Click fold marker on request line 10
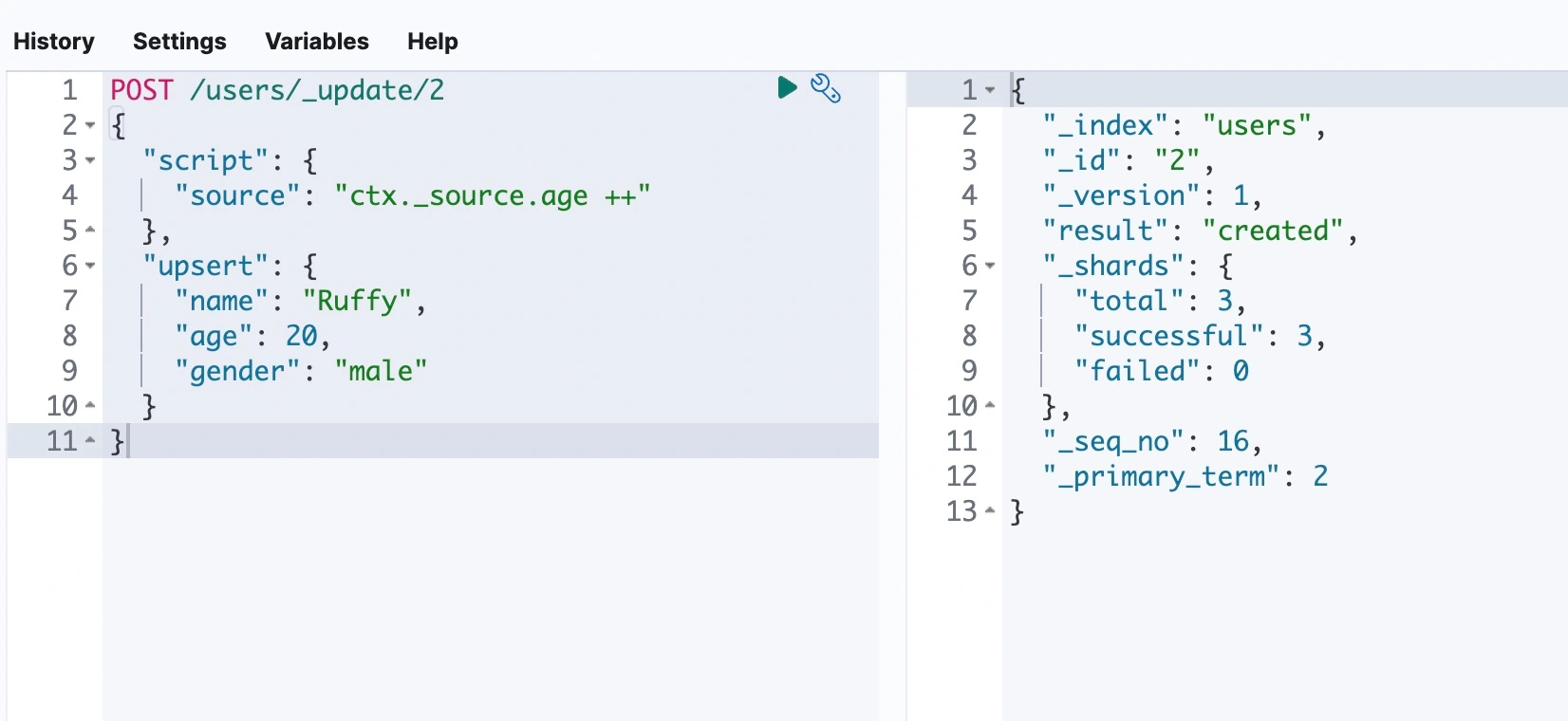 click(90, 406)
